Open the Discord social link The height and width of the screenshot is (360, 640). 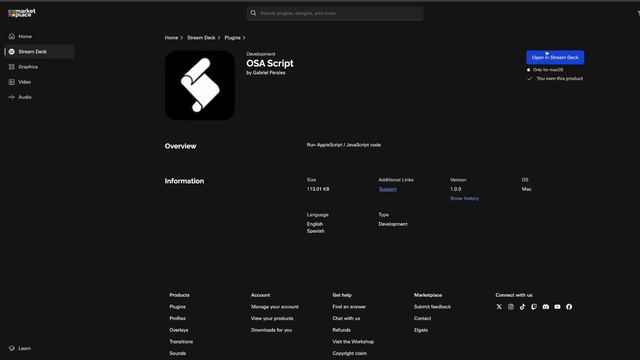pyautogui.click(x=546, y=307)
